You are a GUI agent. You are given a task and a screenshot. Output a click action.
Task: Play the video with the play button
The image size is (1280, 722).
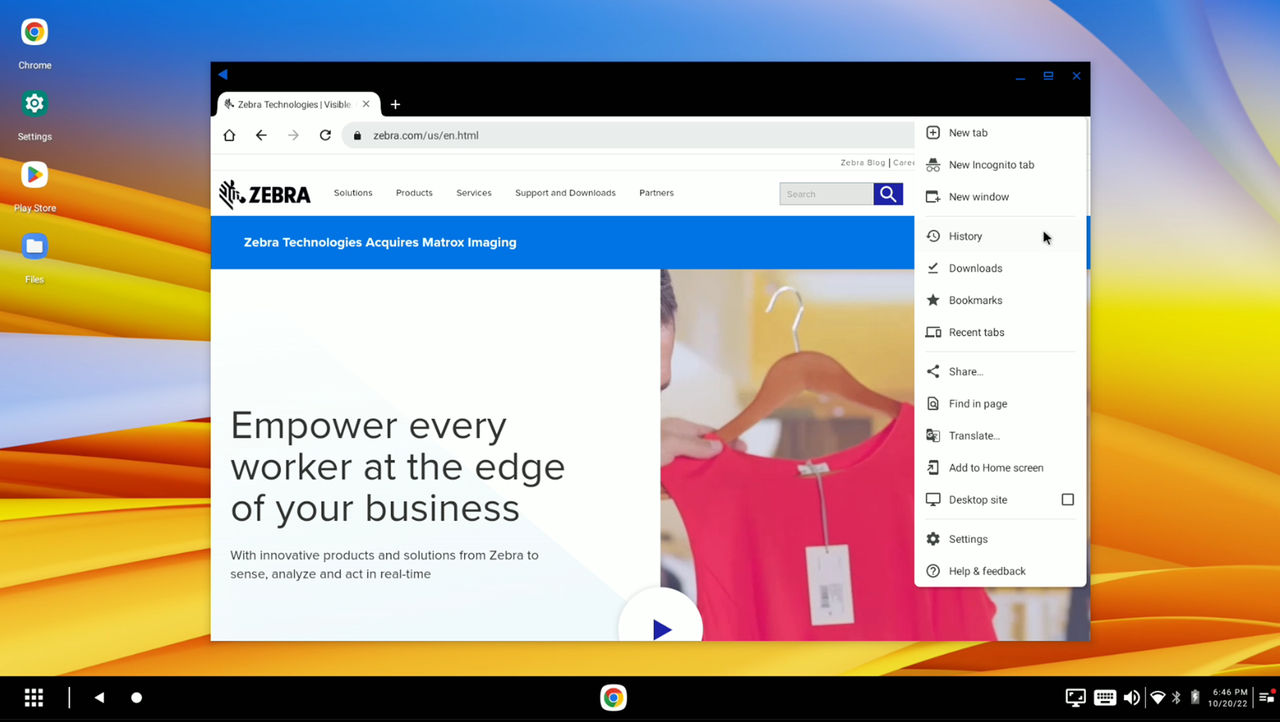[x=661, y=628]
